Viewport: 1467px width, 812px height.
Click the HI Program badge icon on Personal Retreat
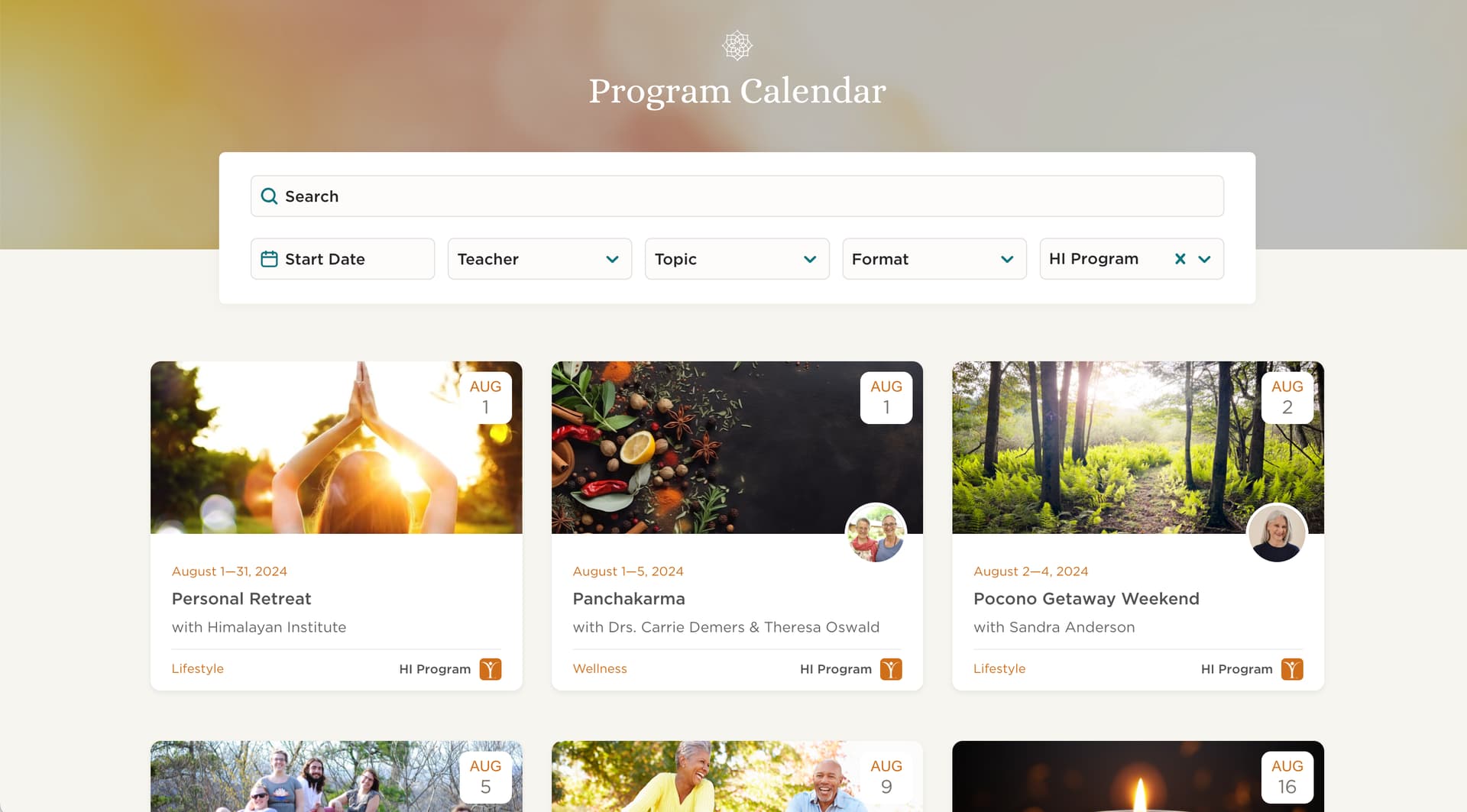coord(491,669)
